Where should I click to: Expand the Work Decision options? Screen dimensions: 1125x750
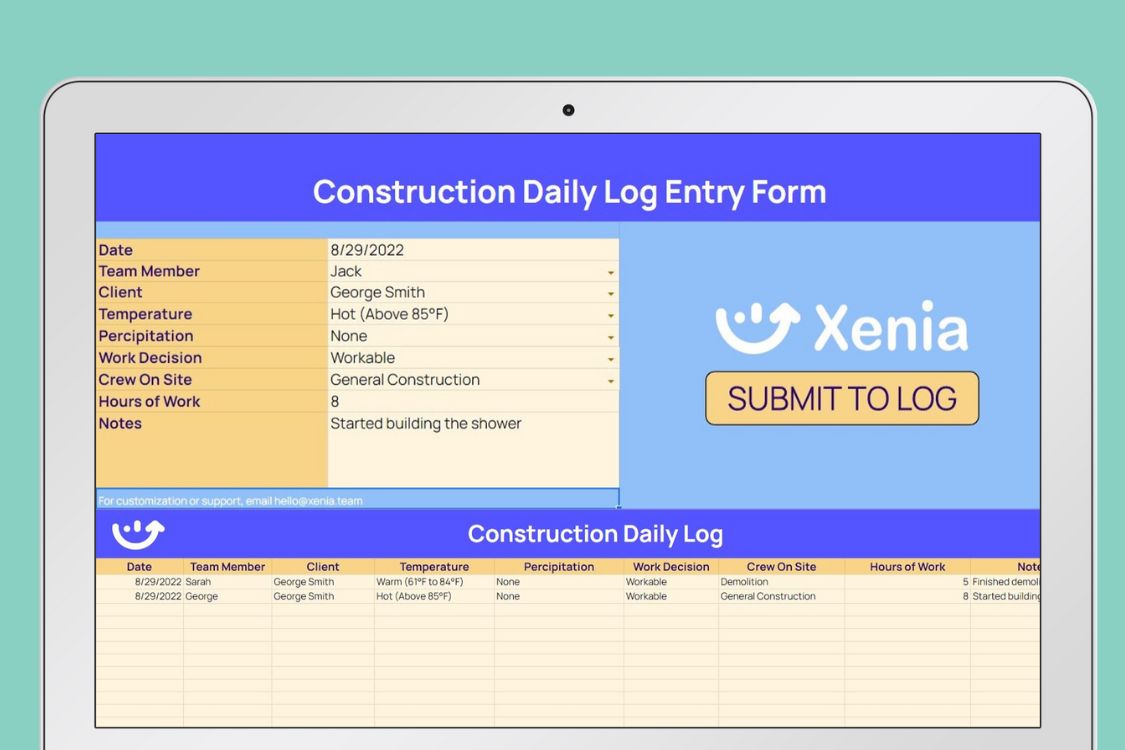coord(613,357)
